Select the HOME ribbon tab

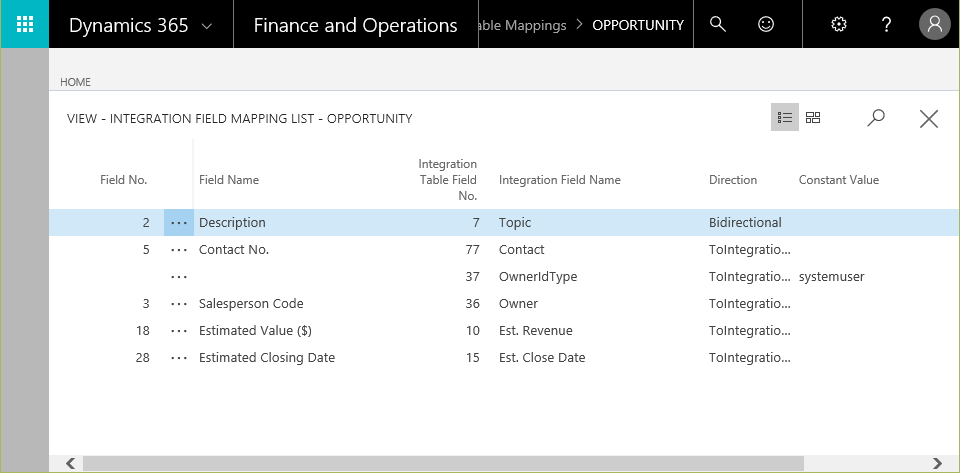(x=75, y=82)
